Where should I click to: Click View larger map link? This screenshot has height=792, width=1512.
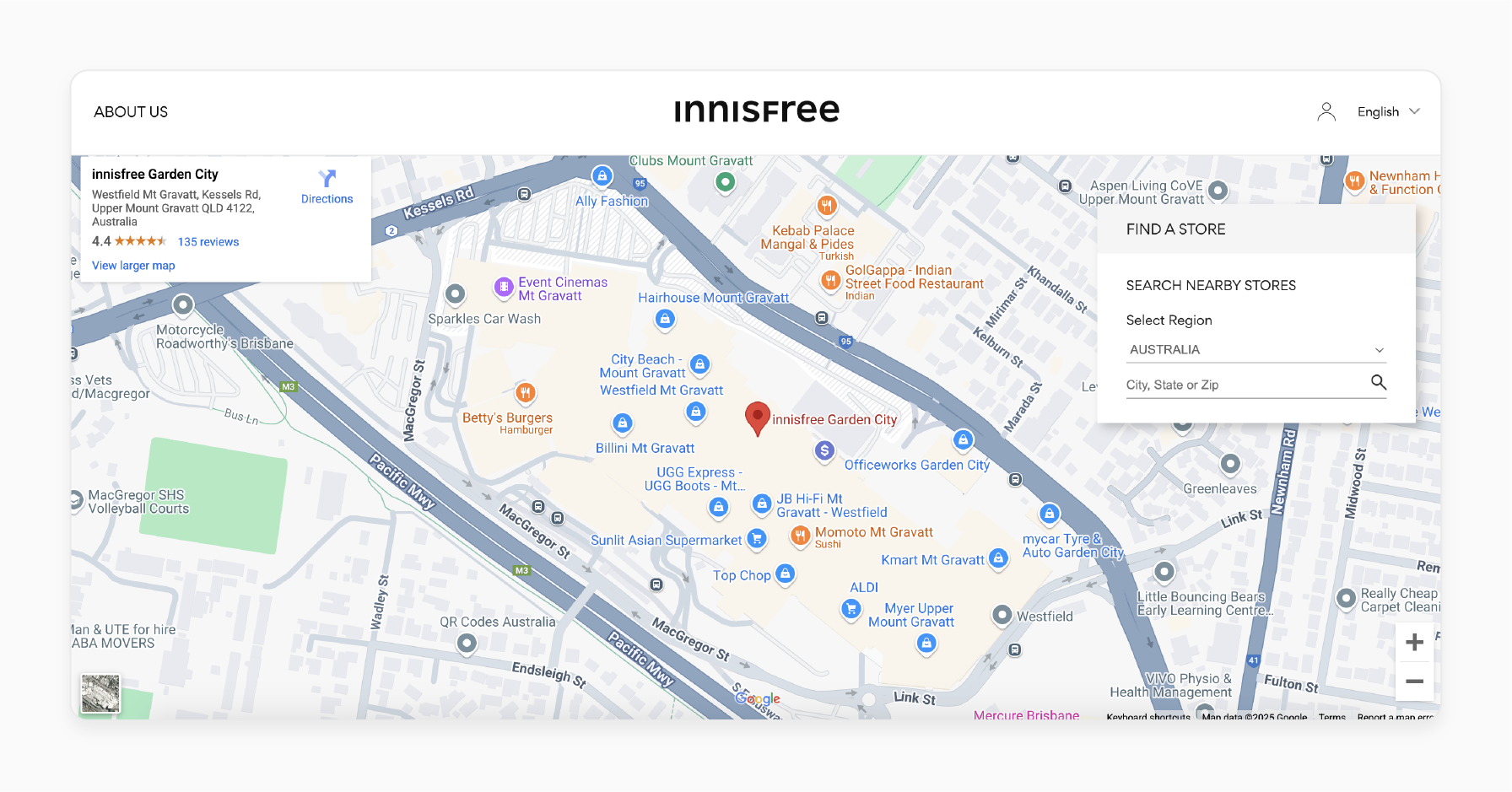tap(133, 266)
